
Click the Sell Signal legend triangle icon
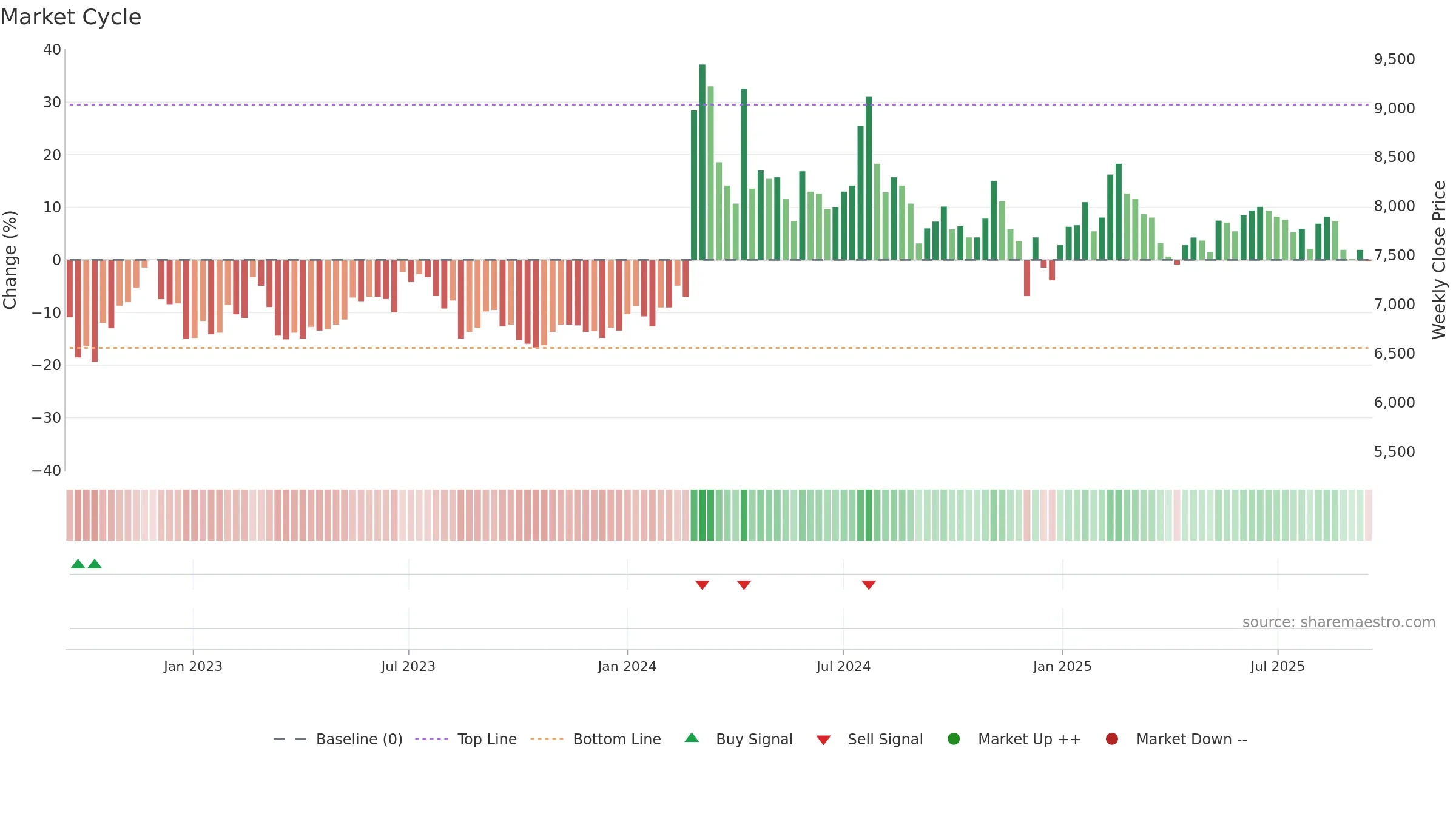tap(823, 740)
